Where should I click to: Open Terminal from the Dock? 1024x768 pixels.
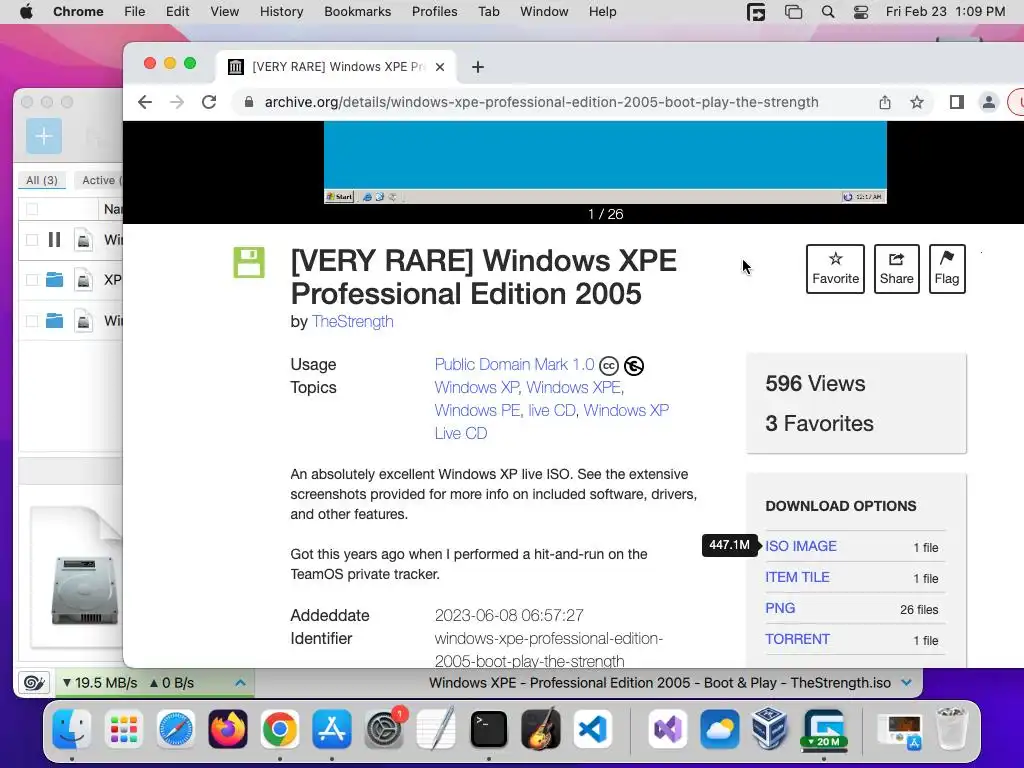click(488, 729)
